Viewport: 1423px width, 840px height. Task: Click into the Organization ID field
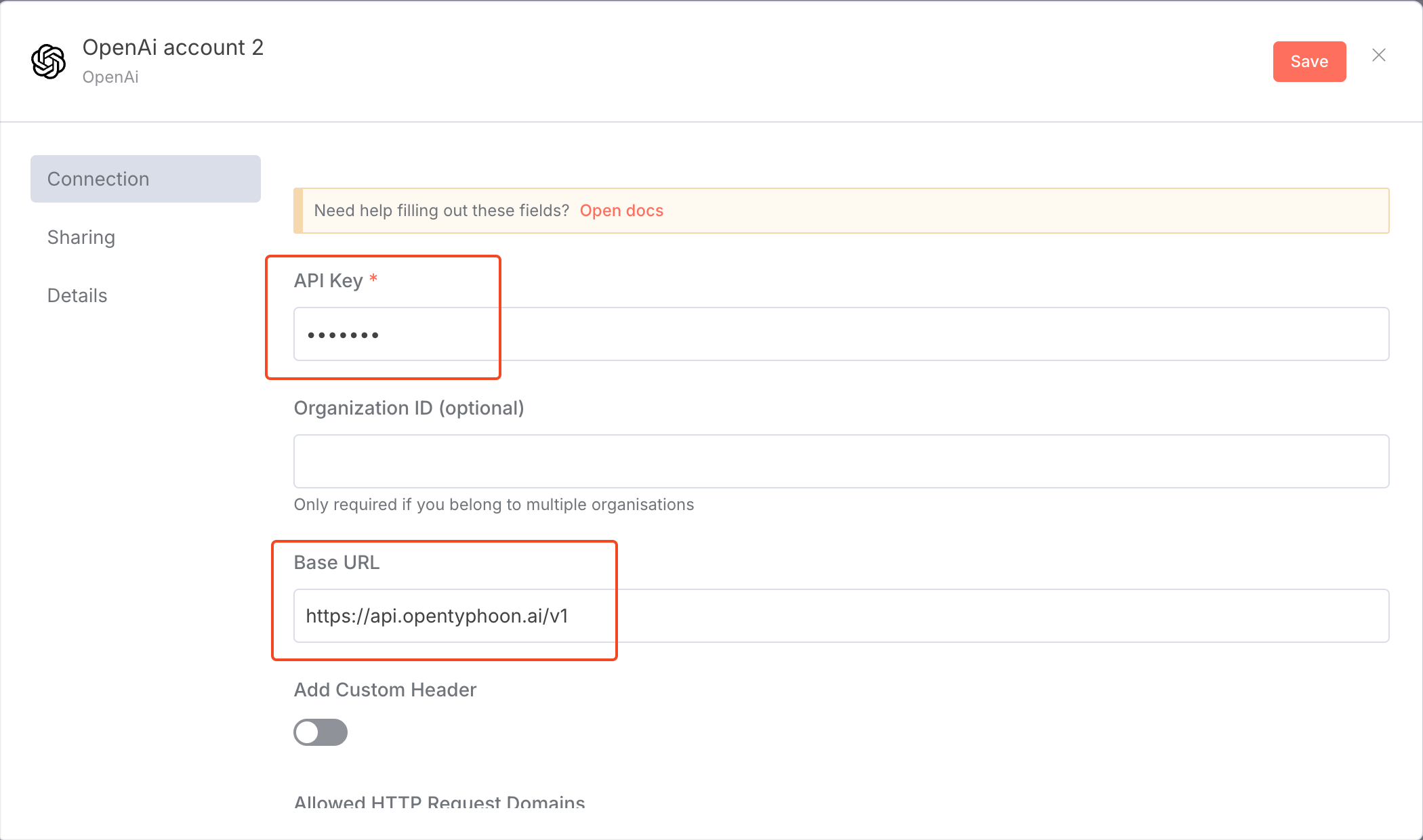point(840,461)
